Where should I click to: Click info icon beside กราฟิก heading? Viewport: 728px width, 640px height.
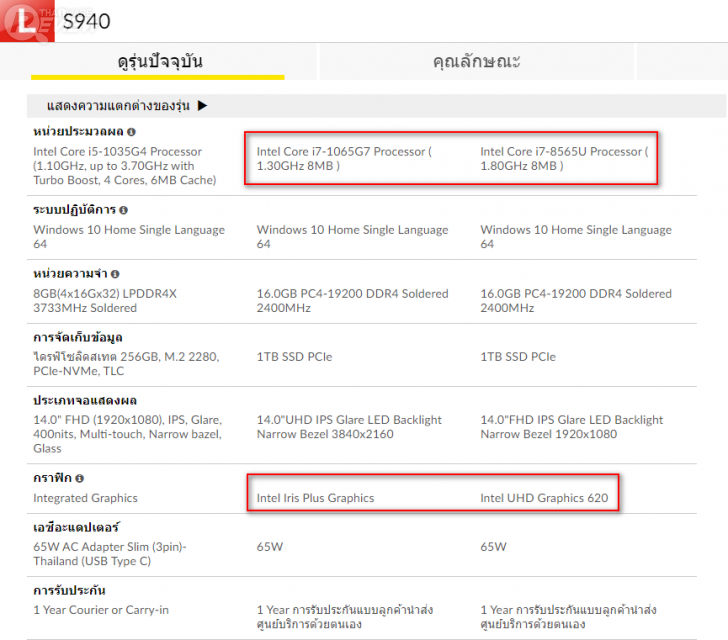point(79,478)
